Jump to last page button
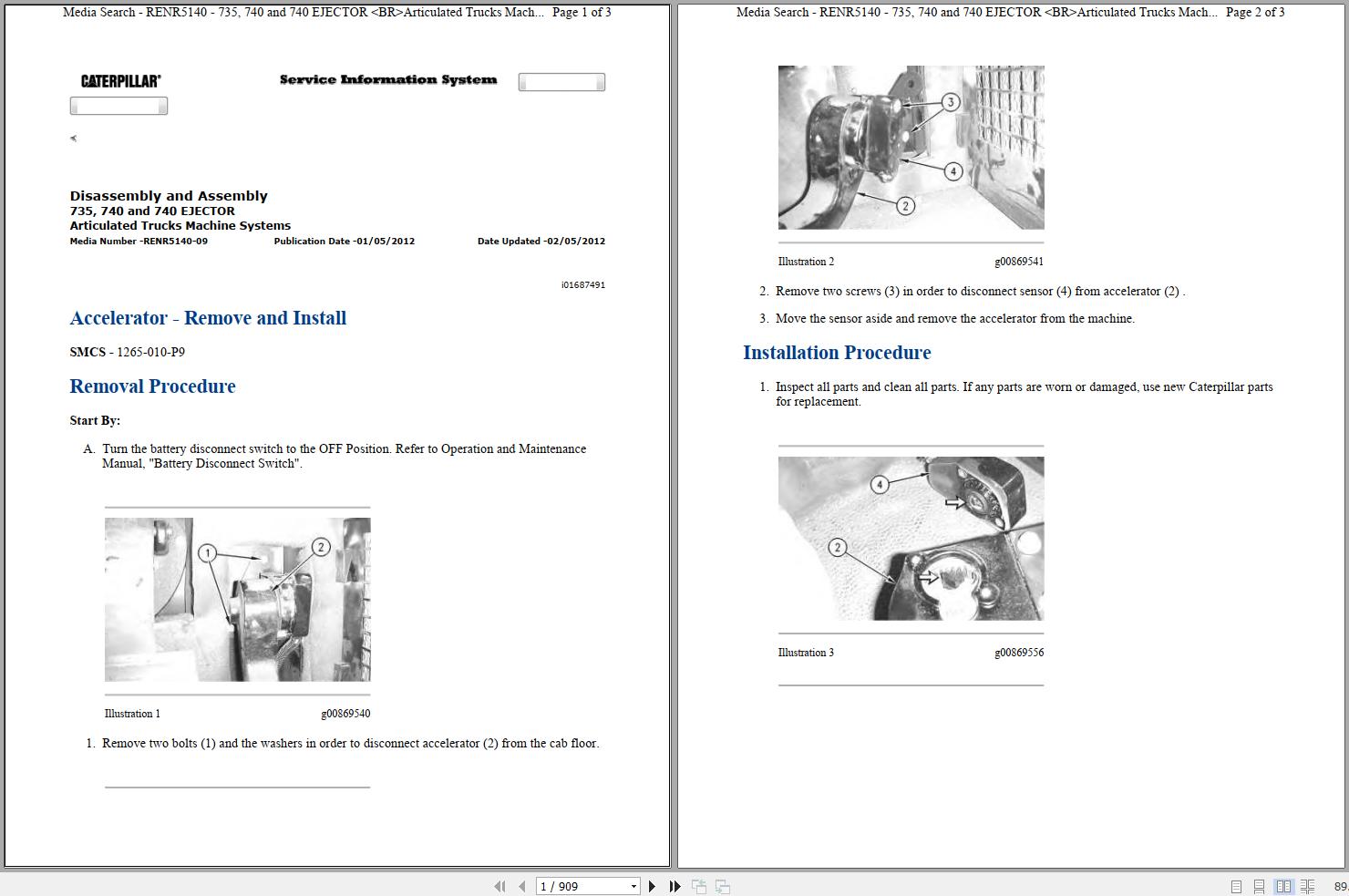This screenshot has width=1349, height=896. (674, 886)
